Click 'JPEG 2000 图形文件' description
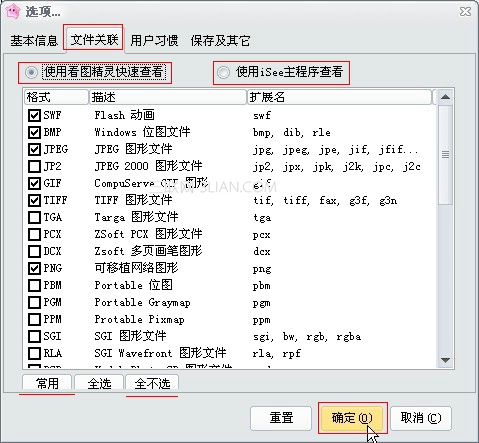479x443 pixels. 148,166
